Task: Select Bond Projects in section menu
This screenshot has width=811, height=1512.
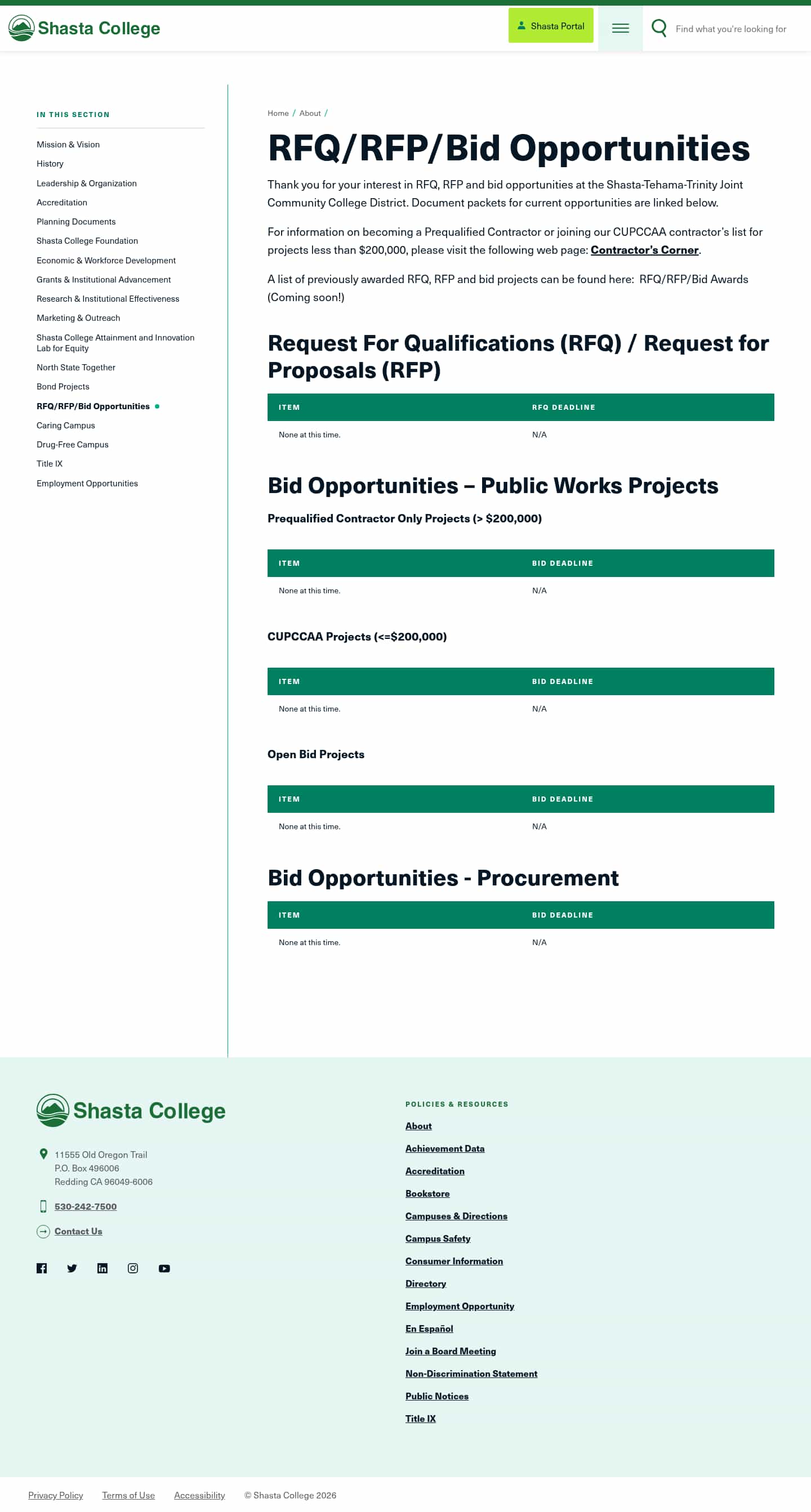Action: click(x=63, y=386)
